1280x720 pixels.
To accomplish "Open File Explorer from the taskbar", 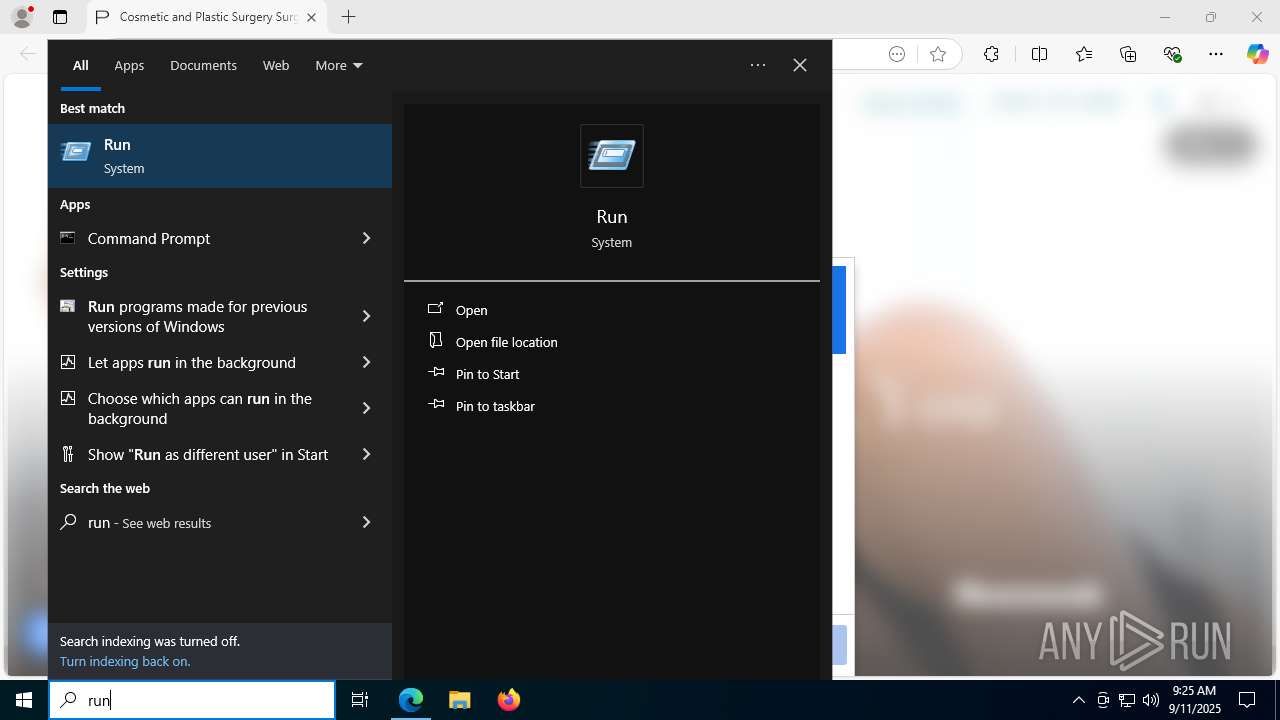I will click(x=459, y=700).
